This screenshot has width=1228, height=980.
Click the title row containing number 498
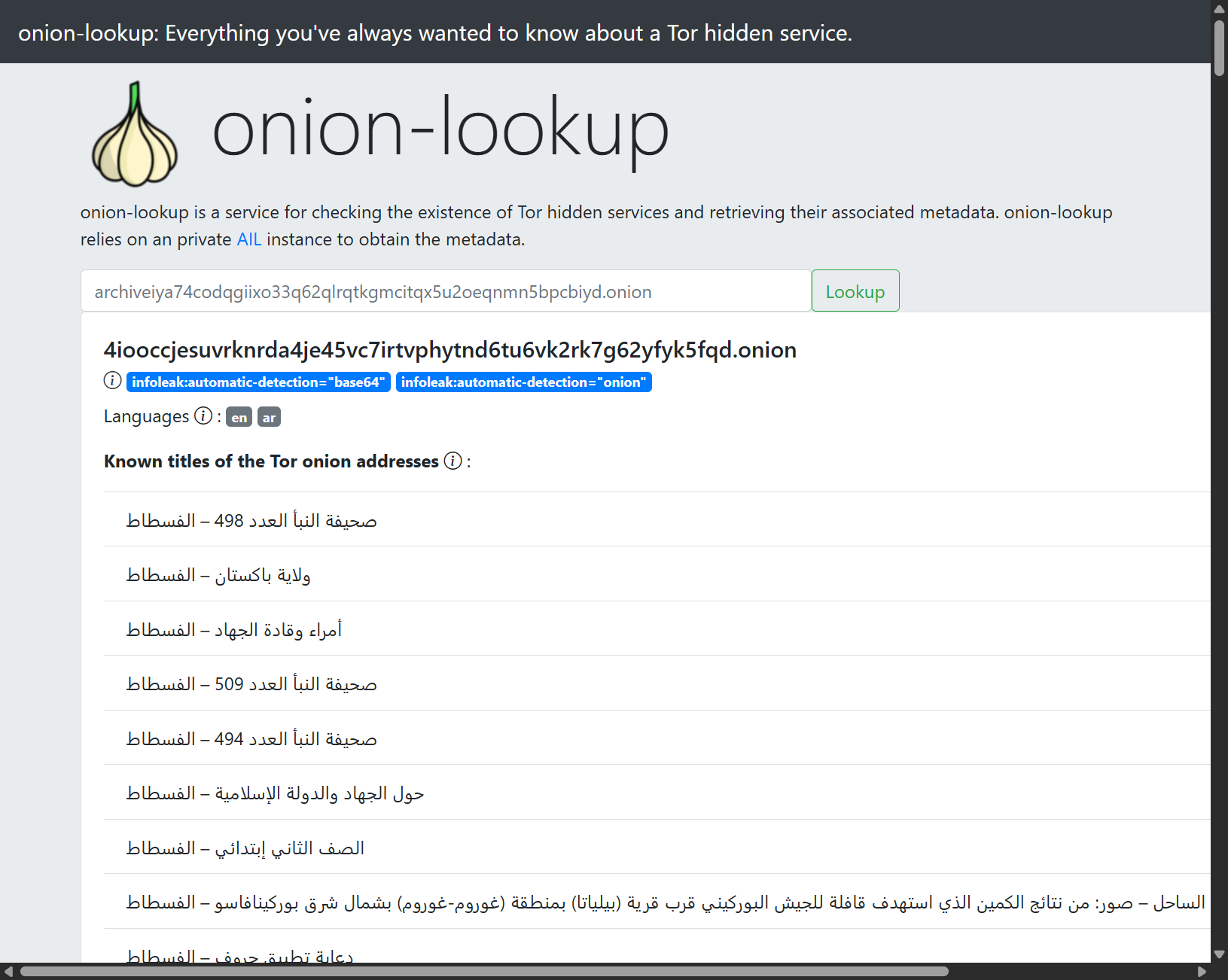(x=657, y=519)
